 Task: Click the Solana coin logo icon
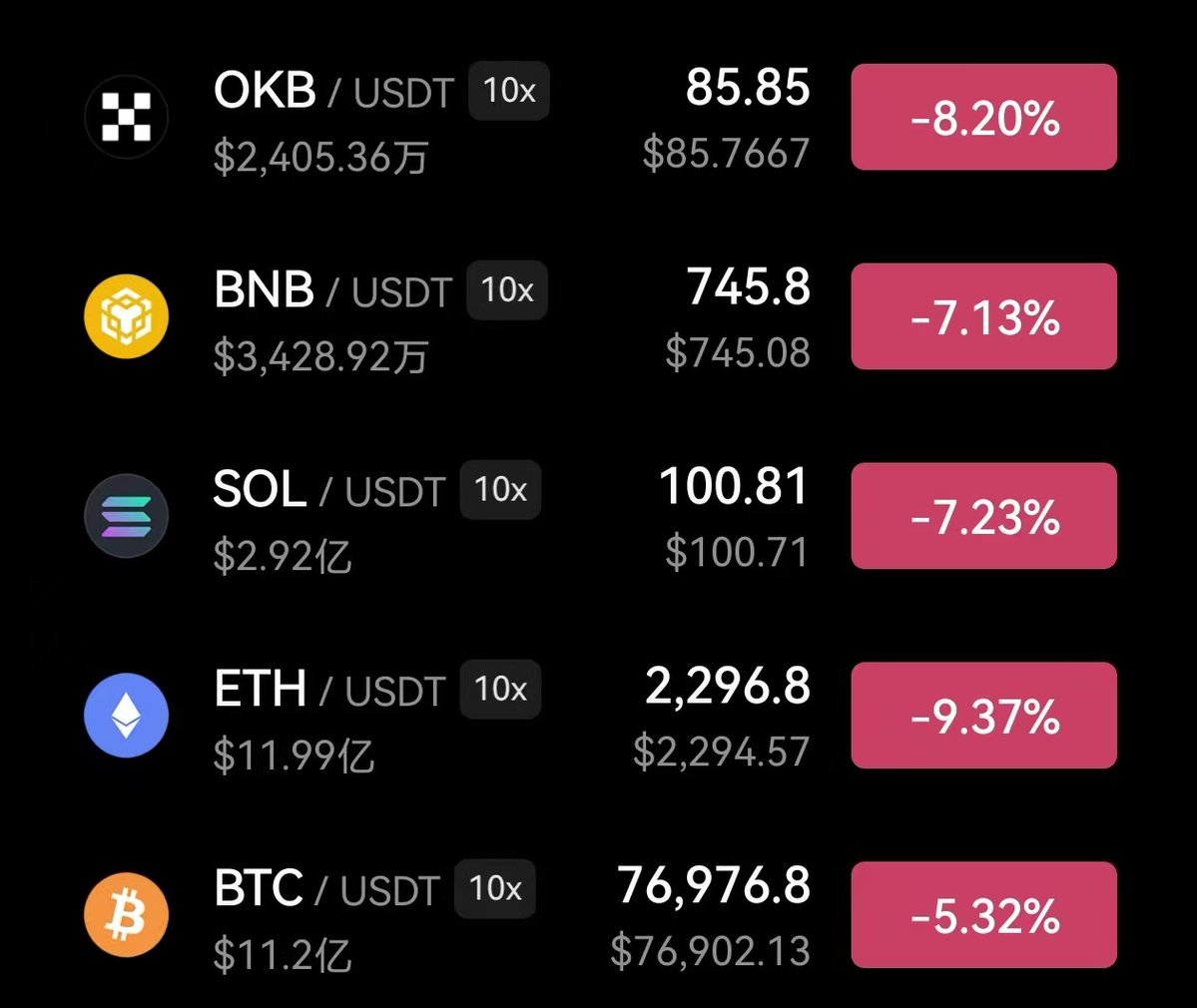(126, 516)
